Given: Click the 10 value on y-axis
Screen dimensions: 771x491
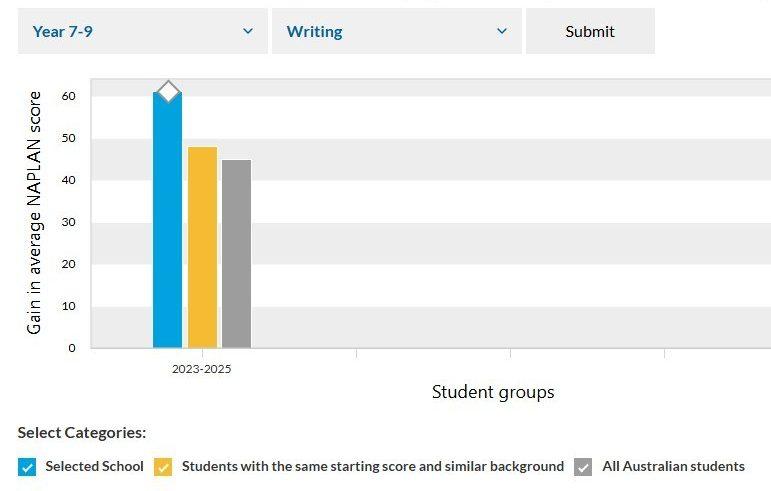Looking at the screenshot, I should pos(69,306).
